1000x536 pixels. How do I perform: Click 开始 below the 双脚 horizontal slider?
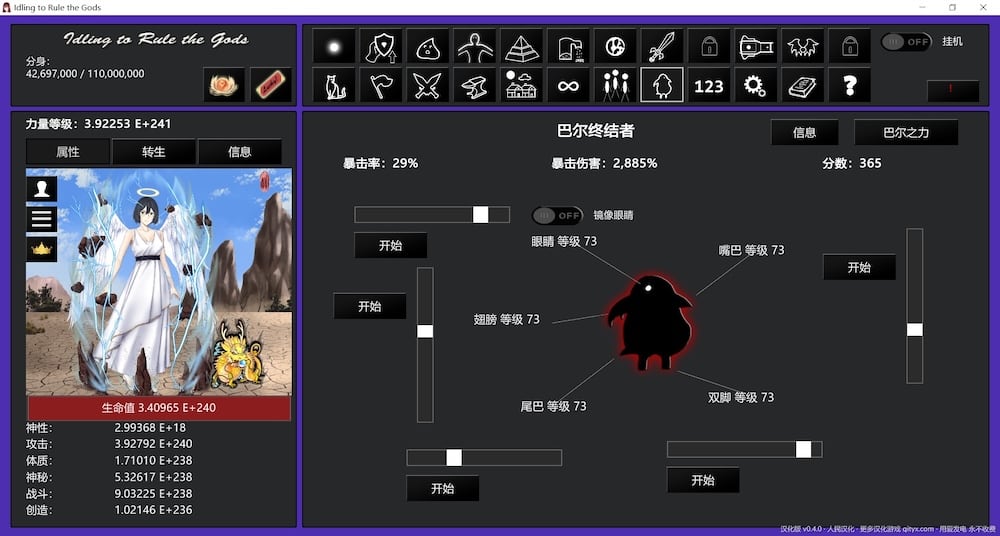tap(703, 480)
